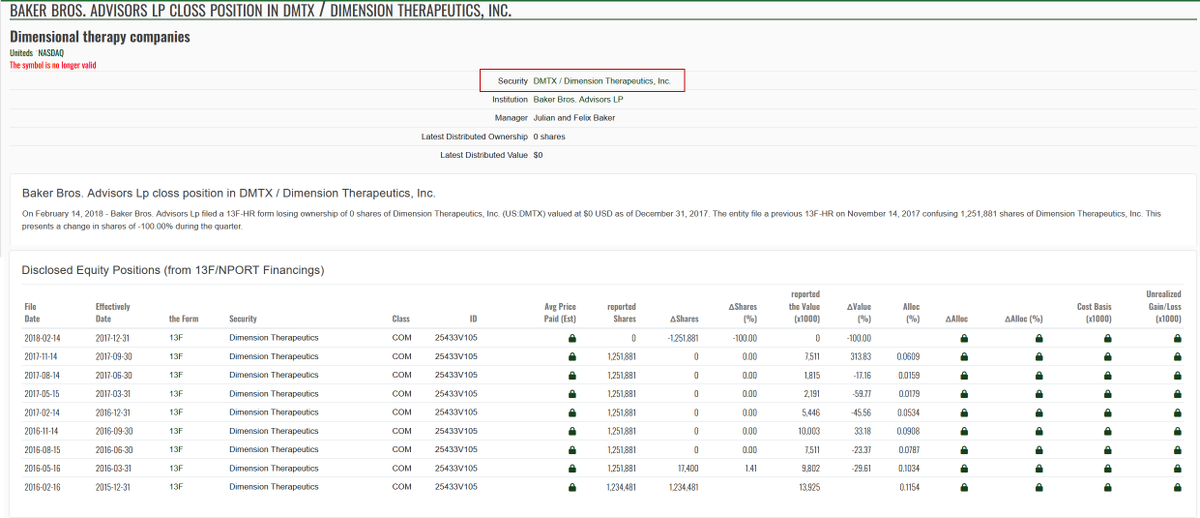Screen dimensions: 1200x518
Task: Select the 1,234,481 reported shares cell
Action: pos(621,487)
